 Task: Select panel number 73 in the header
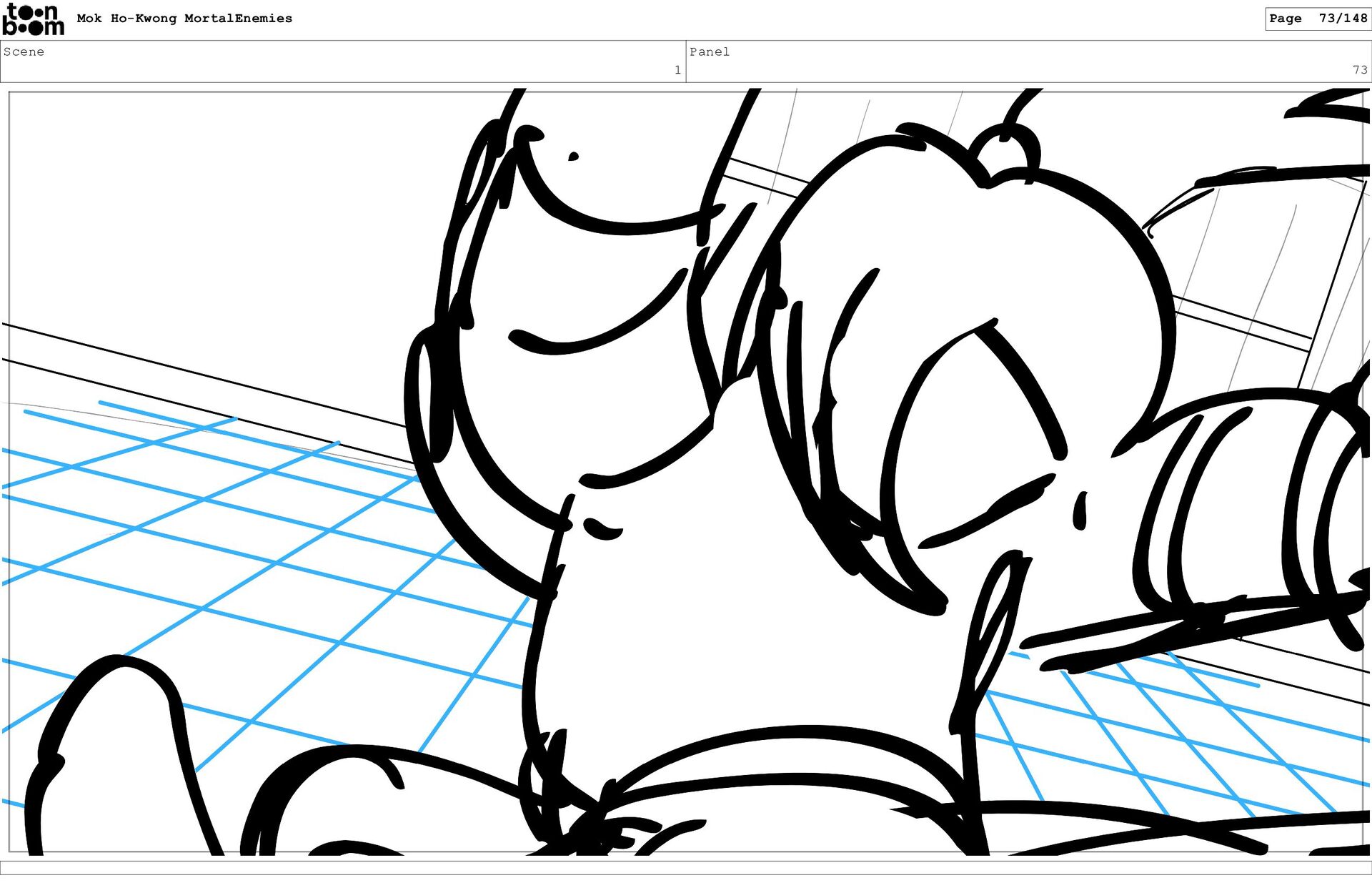click(x=1359, y=70)
